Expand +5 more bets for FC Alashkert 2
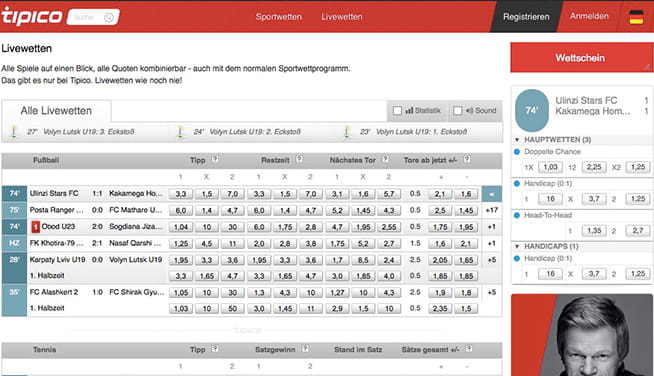654x376 pixels. 492,292
